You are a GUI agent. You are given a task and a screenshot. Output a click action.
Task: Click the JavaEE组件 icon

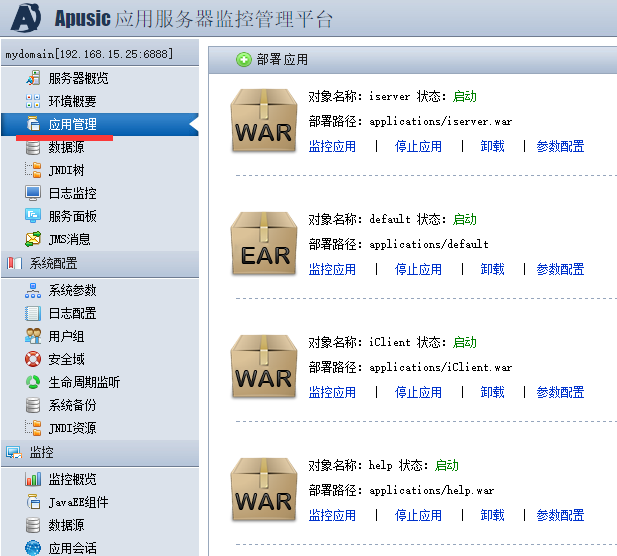pyautogui.click(x=33, y=502)
